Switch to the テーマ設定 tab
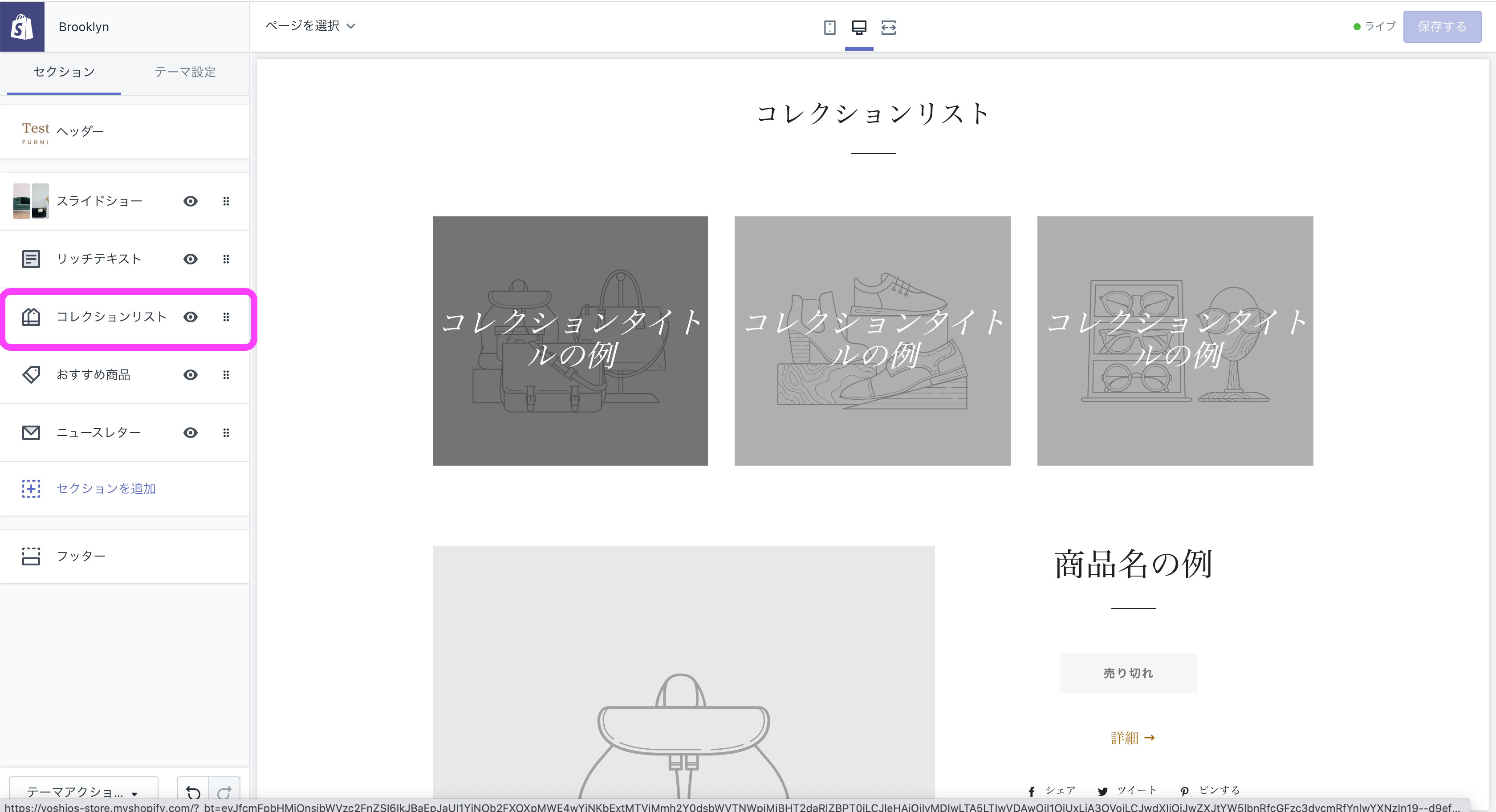 coord(184,72)
